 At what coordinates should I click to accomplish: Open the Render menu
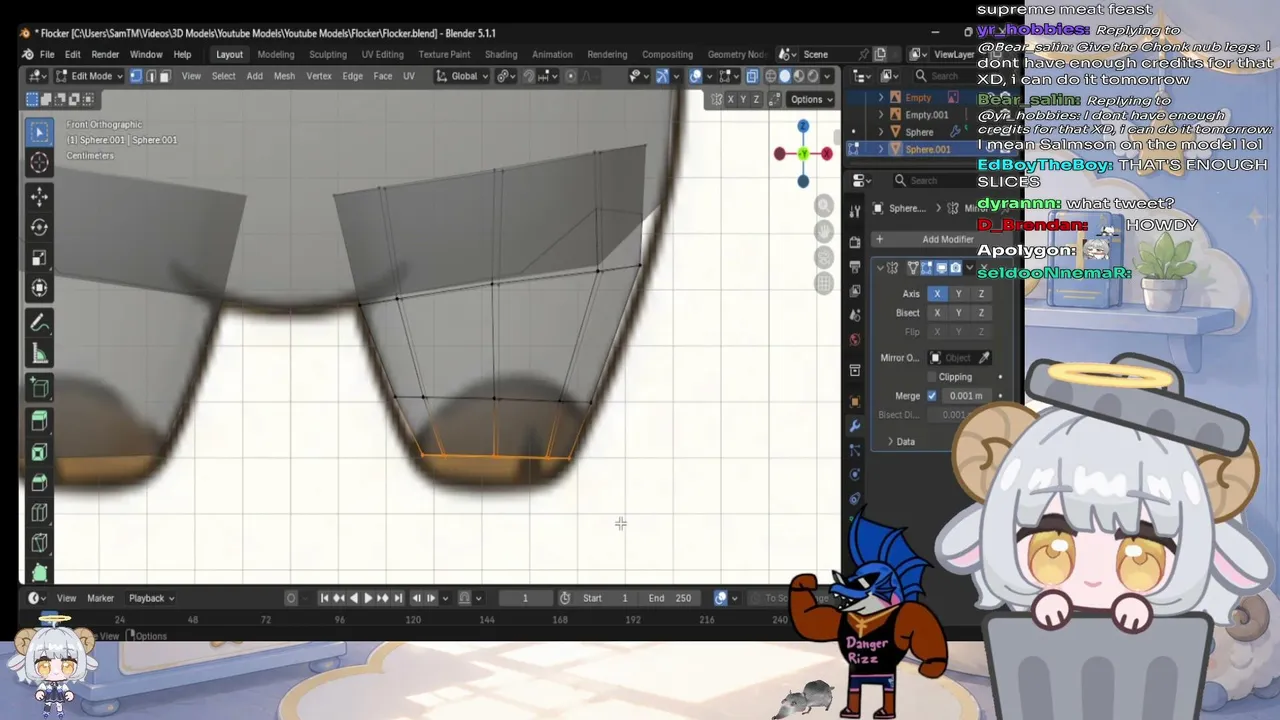point(105,54)
